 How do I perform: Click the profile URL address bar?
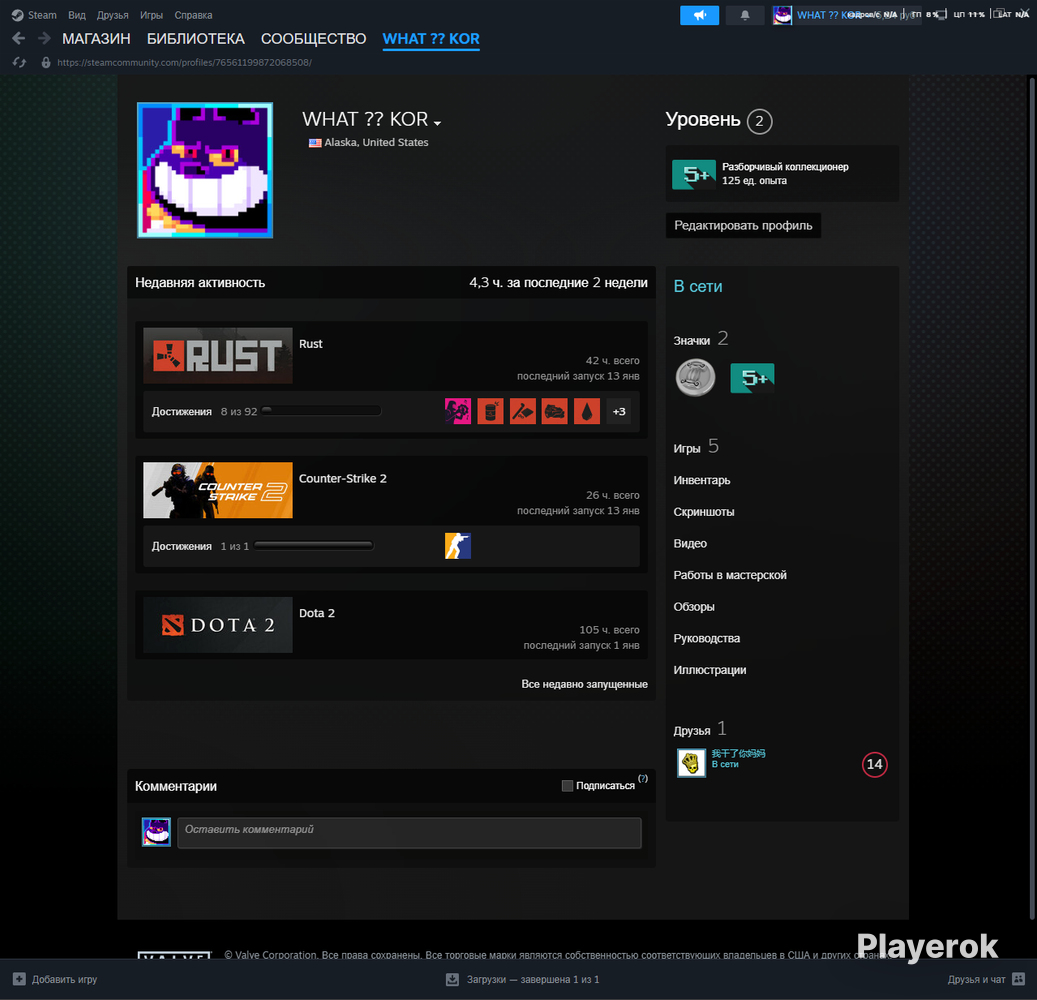(185, 63)
